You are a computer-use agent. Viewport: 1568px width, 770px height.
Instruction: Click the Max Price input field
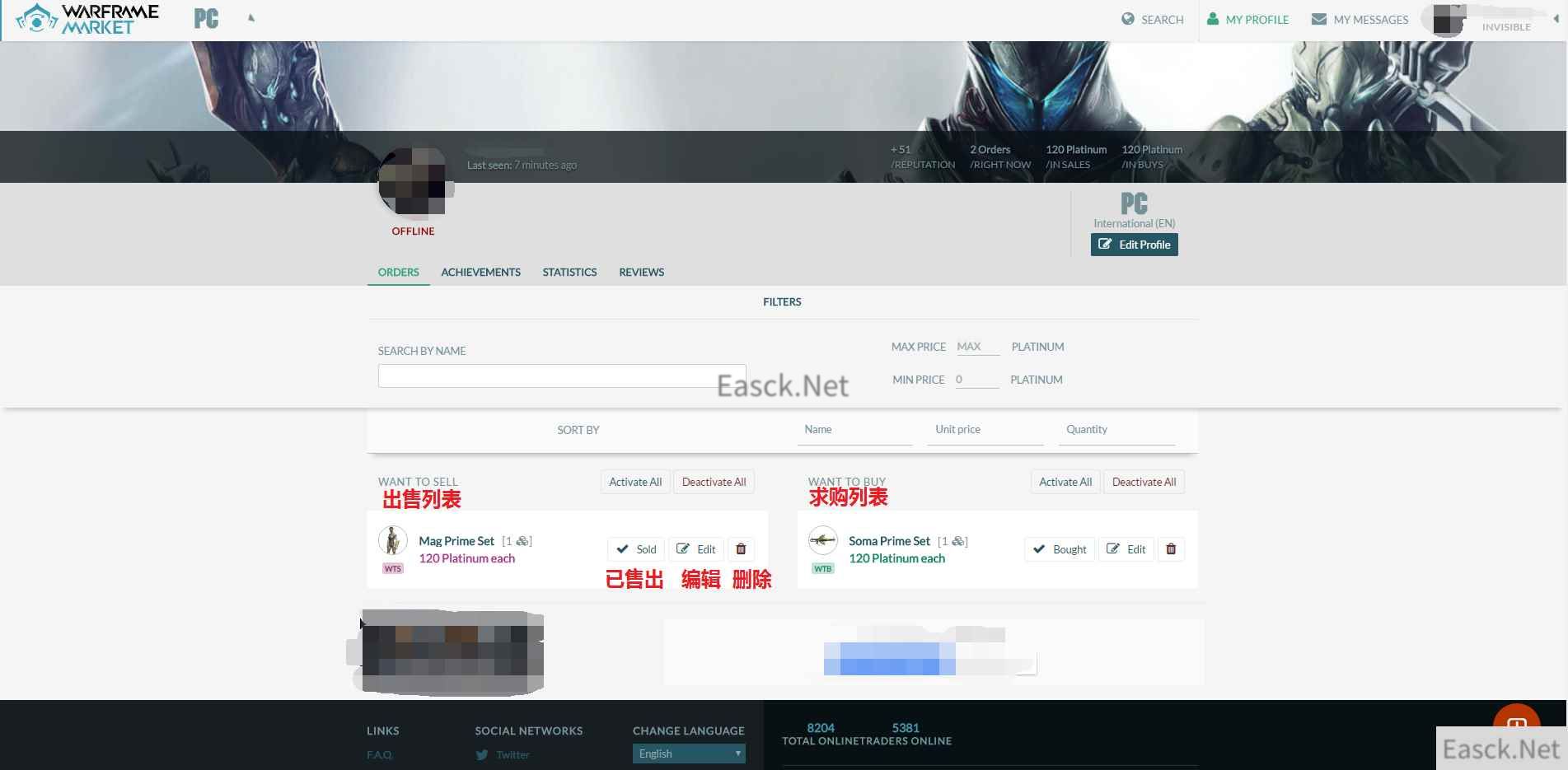pos(977,347)
